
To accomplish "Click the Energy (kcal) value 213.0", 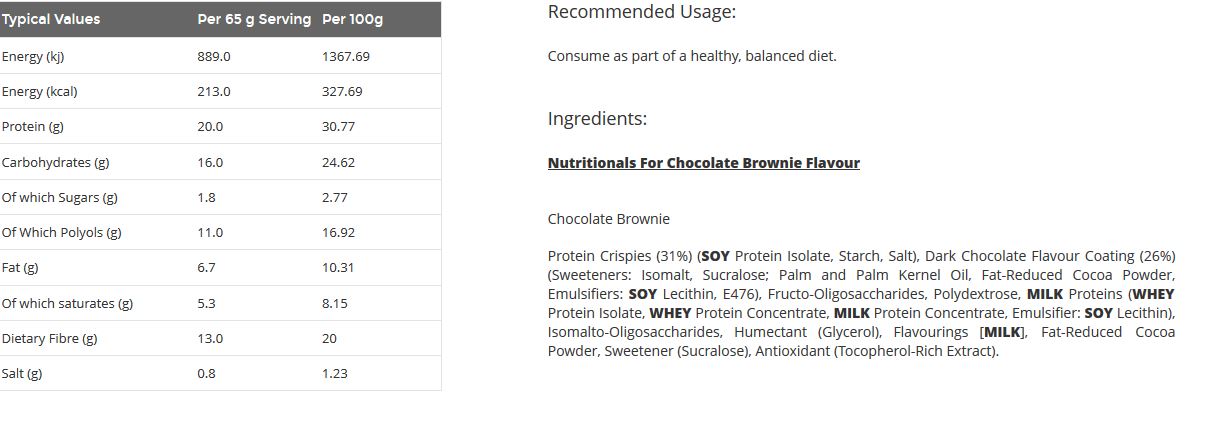I will coord(214,91).
